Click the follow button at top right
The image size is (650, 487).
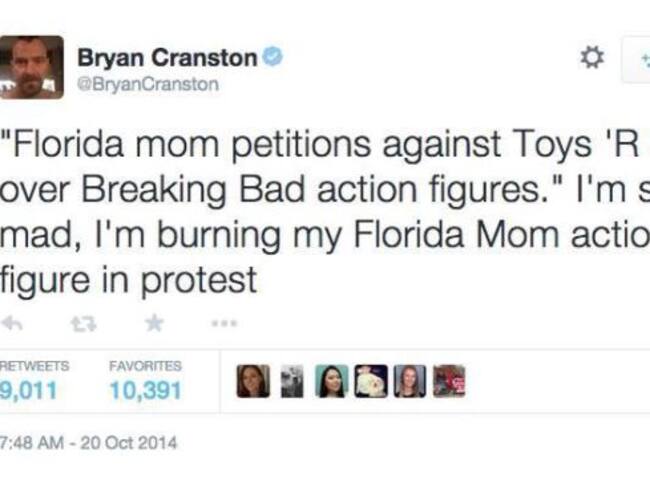point(637,60)
